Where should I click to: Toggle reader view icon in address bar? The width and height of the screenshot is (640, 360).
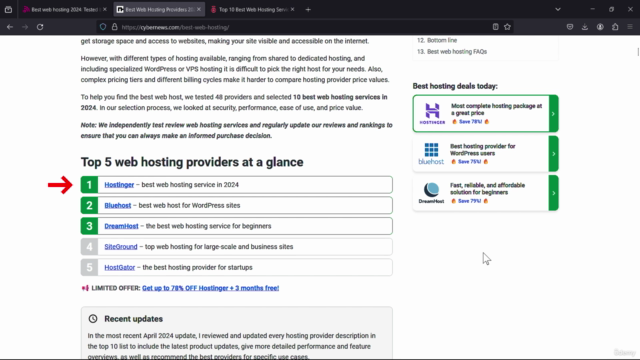(496, 27)
